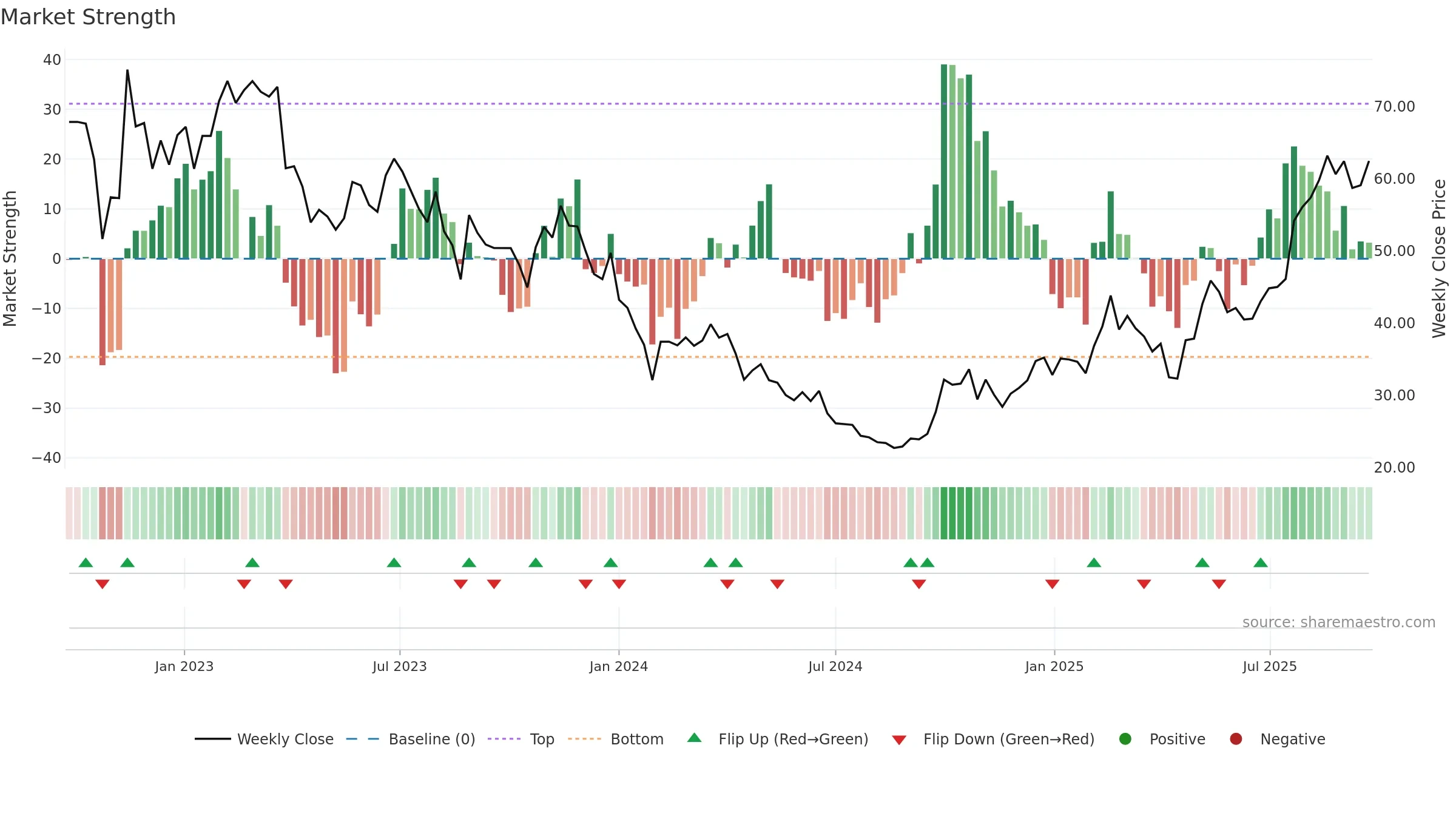This screenshot has height=819, width=1456.
Task: Click the flip-down marker at Jan 2024
Action: [x=619, y=584]
